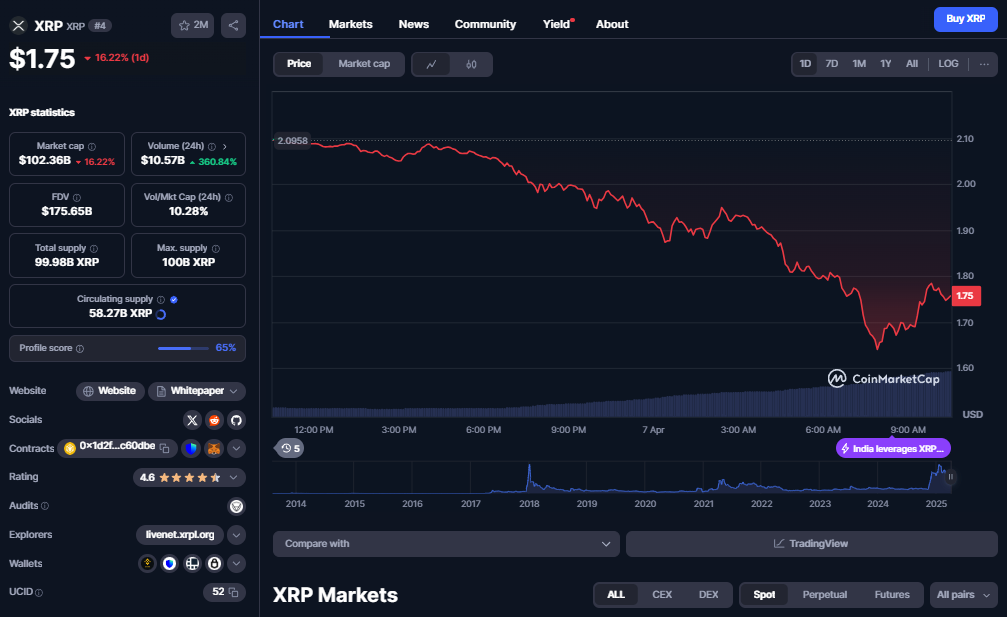Switch to the Markets tab
Image resolution: width=1007 pixels, height=617 pixels.
[350, 24]
